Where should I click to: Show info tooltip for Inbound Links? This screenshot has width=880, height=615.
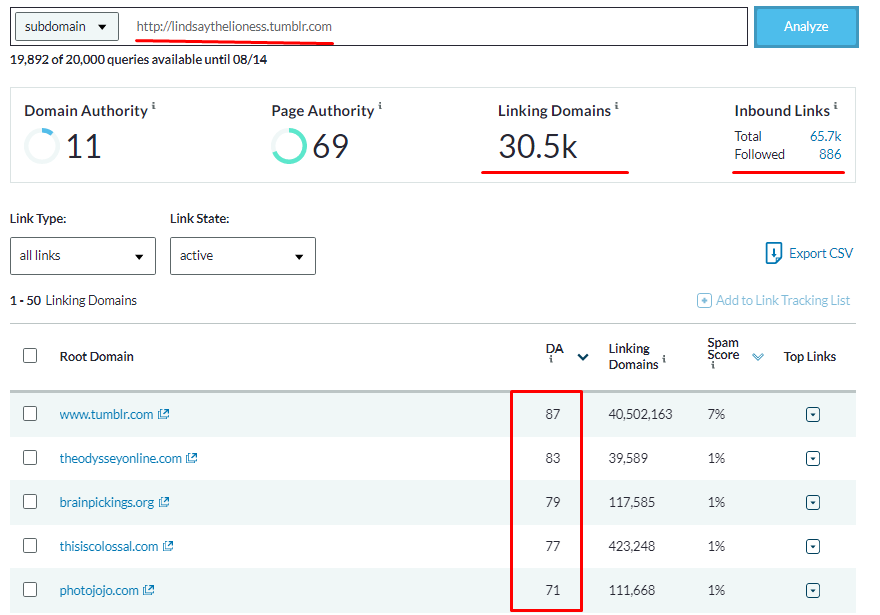click(835, 105)
